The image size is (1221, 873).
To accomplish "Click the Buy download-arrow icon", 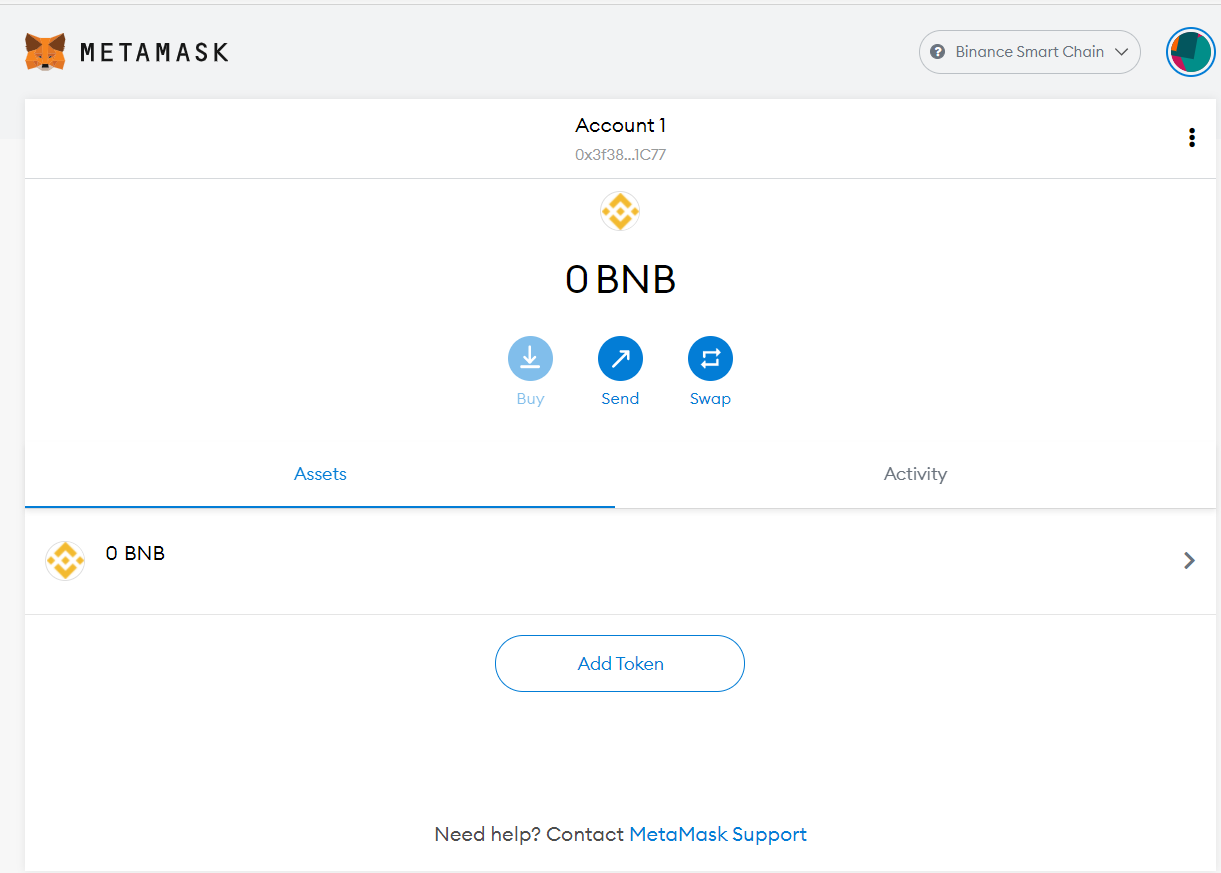I will click(530, 358).
